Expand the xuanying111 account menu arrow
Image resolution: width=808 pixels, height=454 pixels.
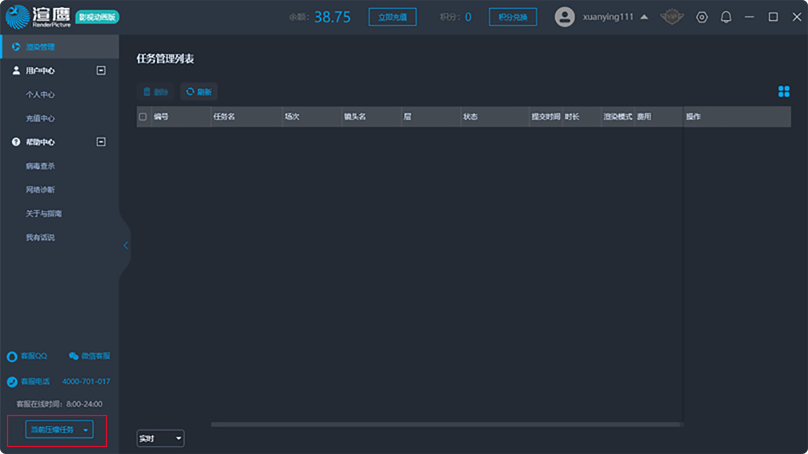pos(643,17)
